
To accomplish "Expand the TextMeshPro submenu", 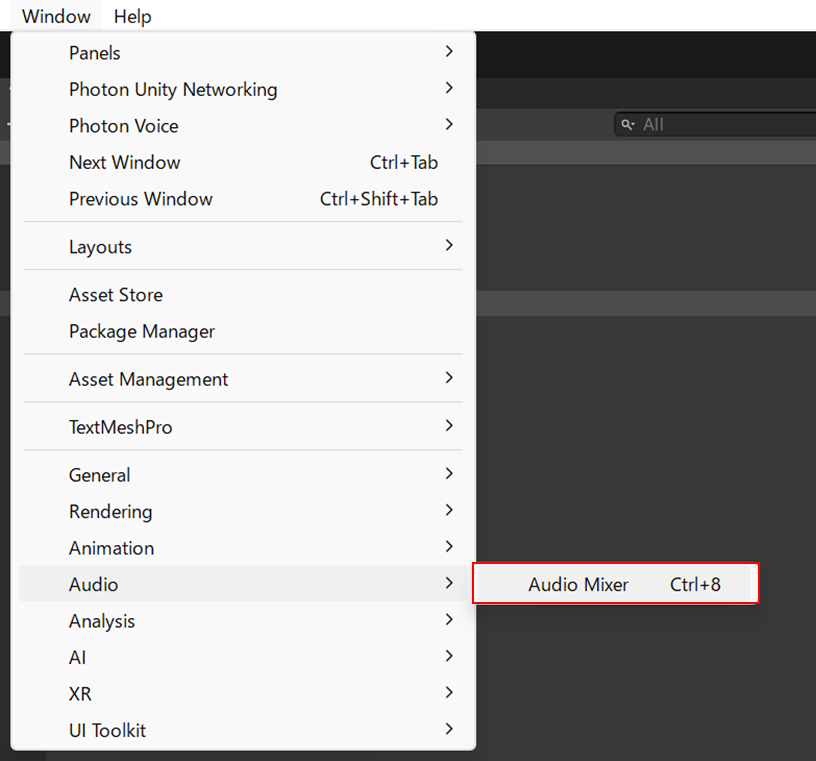I will click(x=243, y=427).
